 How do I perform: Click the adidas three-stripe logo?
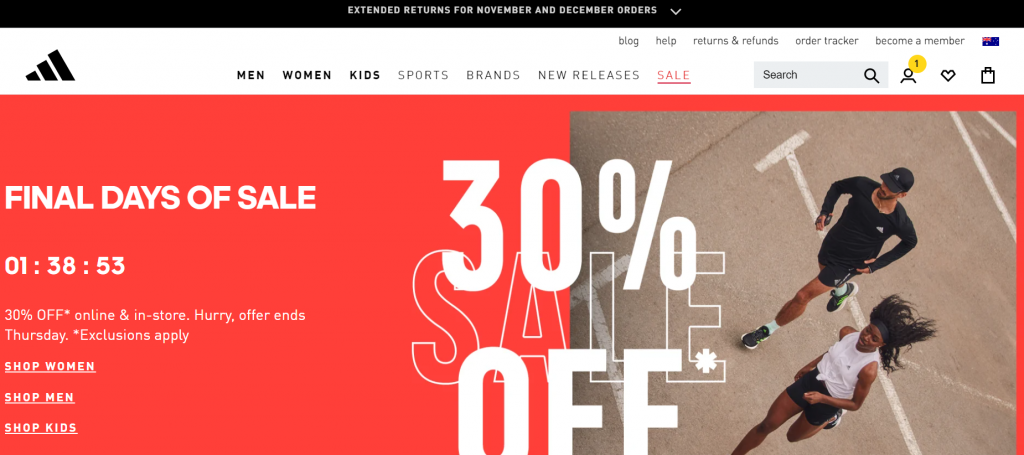[50, 66]
